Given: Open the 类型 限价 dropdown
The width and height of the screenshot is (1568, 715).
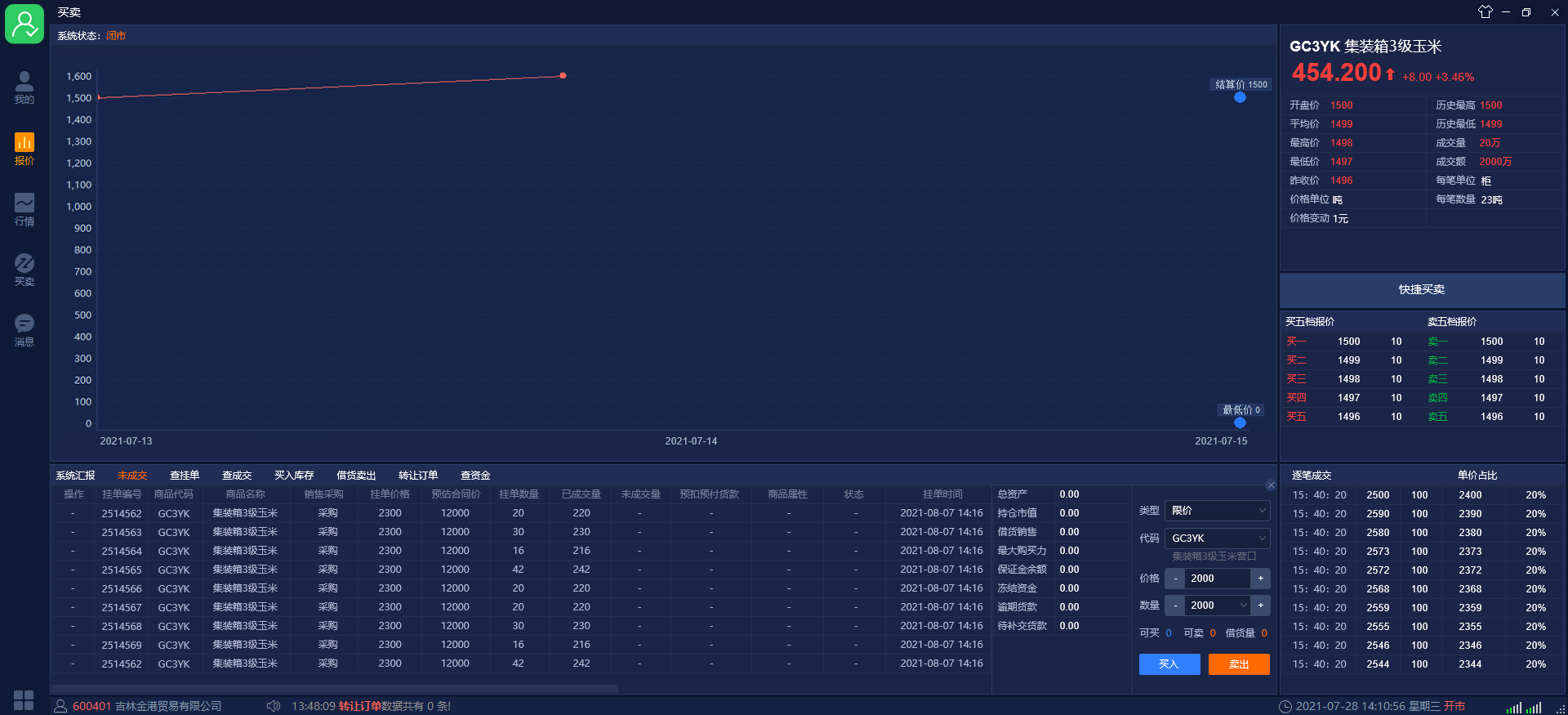Looking at the screenshot, I should [x=1217, y=511].
